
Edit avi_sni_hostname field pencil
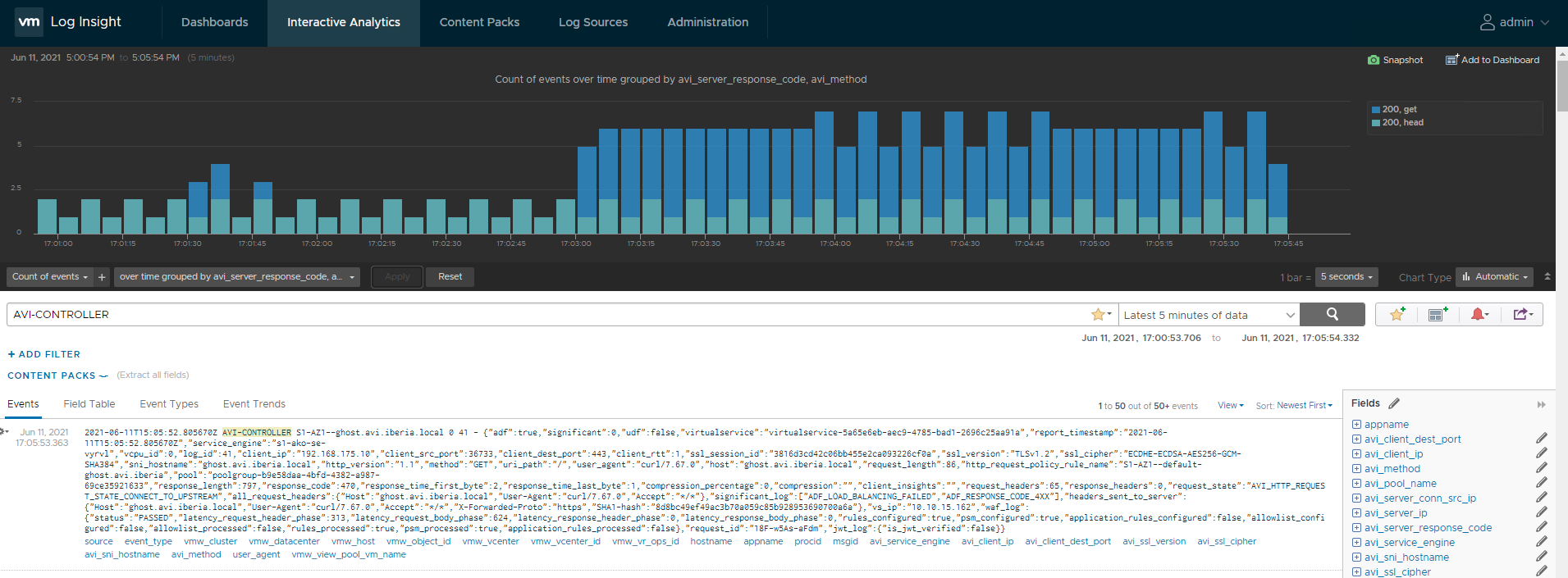point(1542,556)
